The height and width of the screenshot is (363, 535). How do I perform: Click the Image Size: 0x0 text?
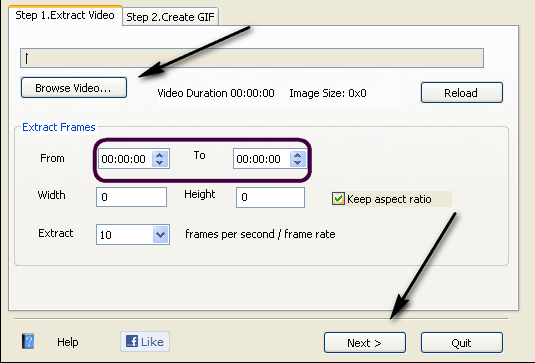click(328, 93)
